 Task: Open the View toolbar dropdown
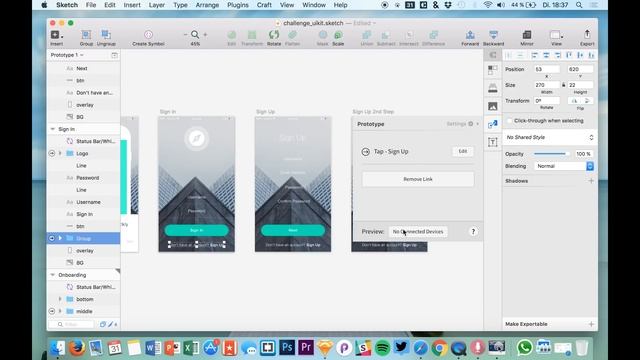556,35
